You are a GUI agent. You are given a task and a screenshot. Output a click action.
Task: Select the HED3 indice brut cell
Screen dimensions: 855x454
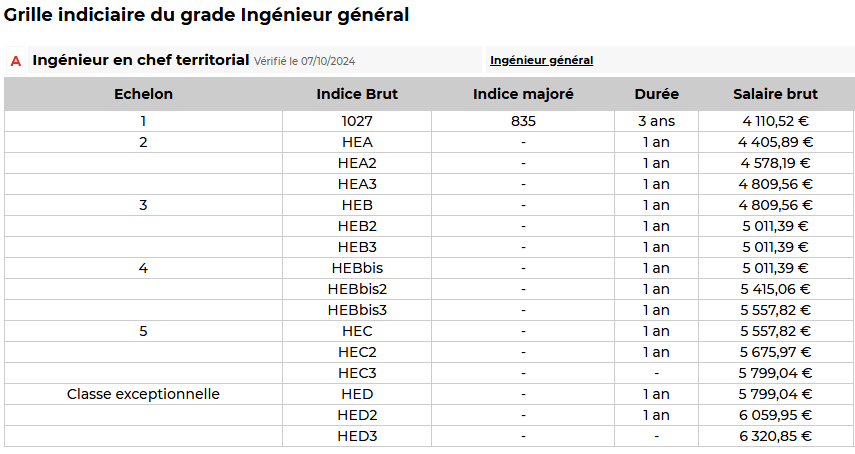coord(357,436)
